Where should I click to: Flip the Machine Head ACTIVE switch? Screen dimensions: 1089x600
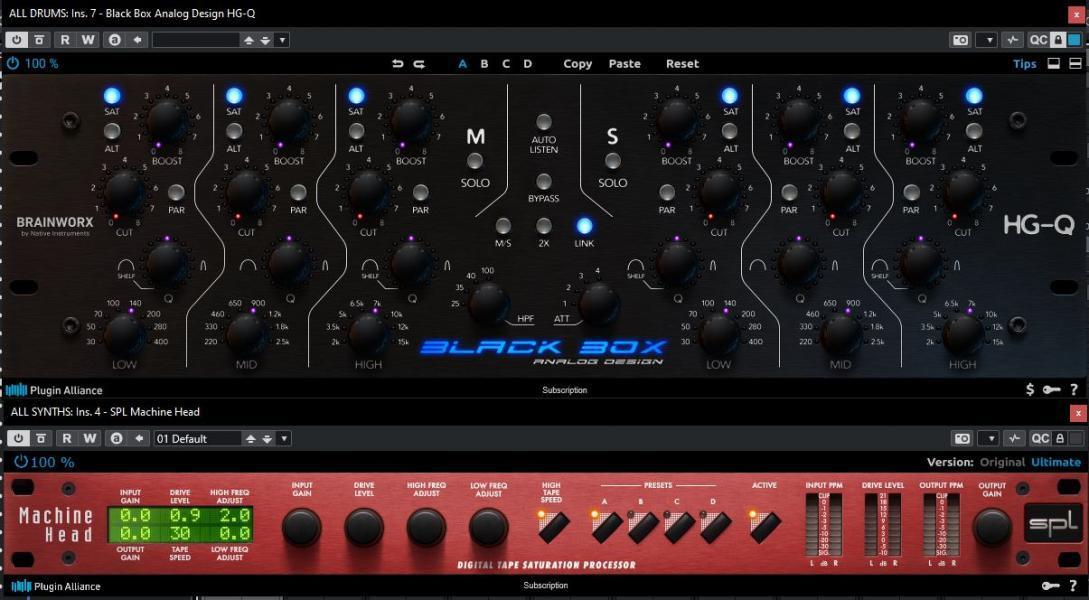click(765, 528)
